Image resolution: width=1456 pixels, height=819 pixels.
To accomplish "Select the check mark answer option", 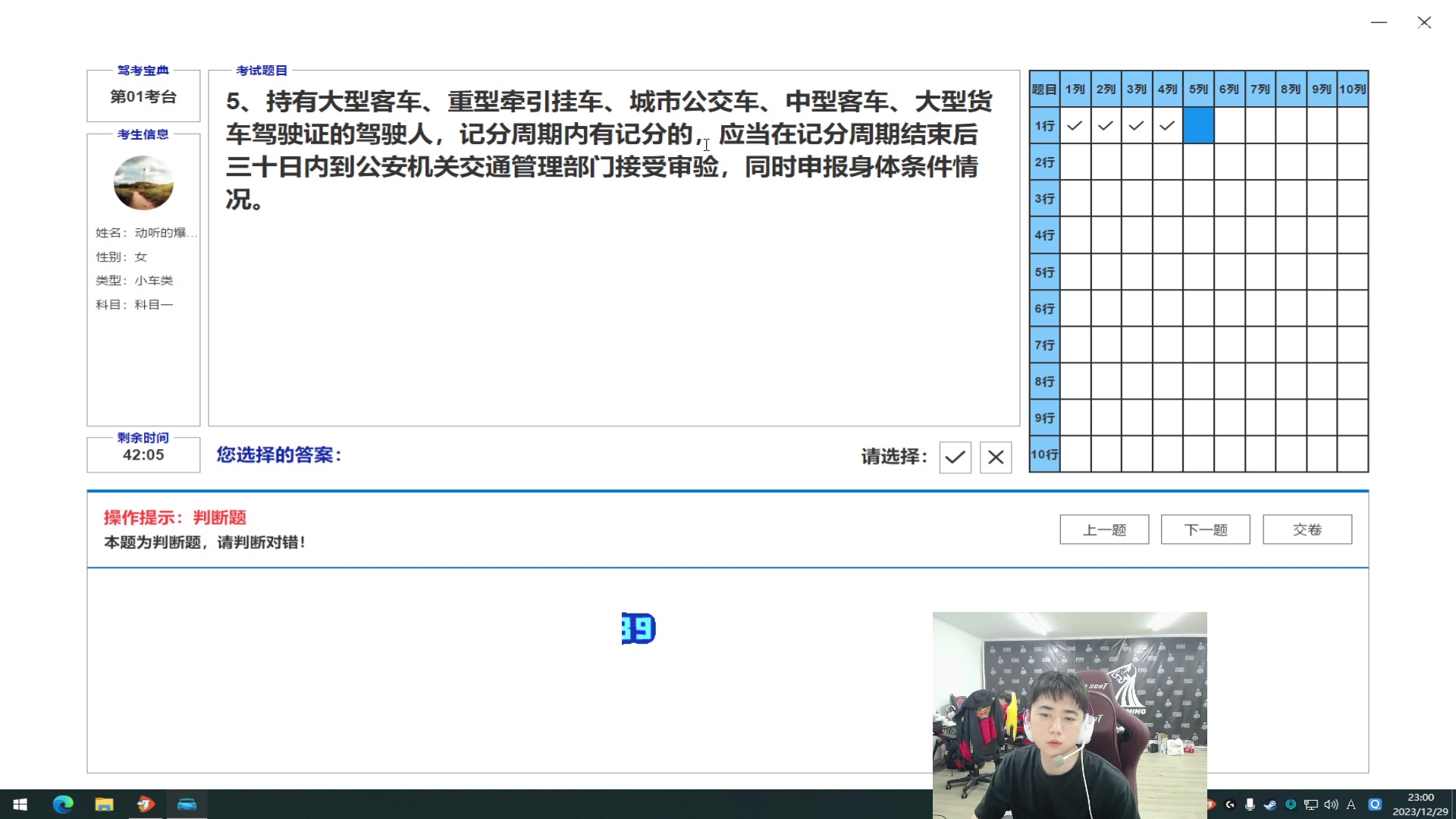I will (x=955, y=457).
